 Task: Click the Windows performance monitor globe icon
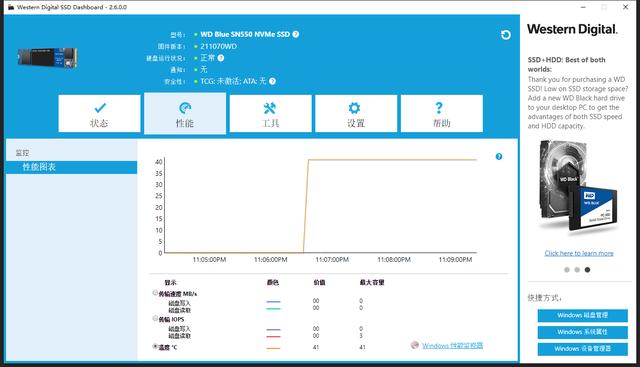(415, 345)
